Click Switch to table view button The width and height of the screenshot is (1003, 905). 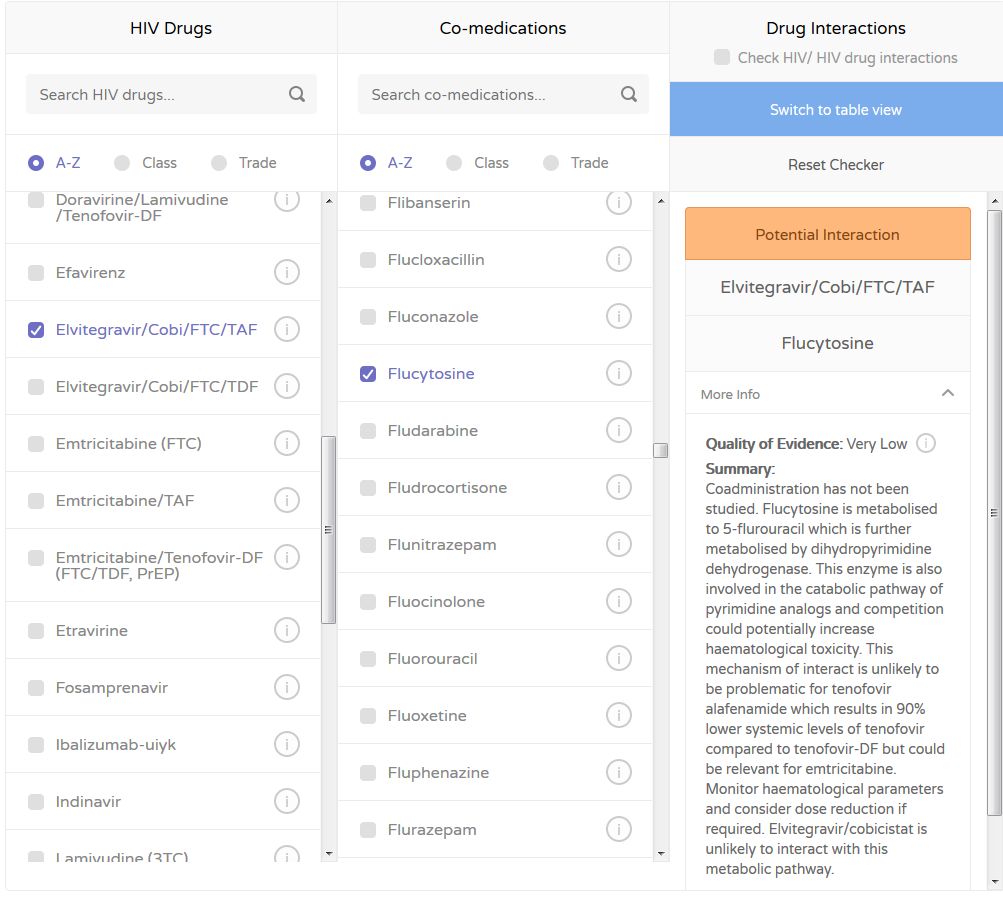point(835,110)
